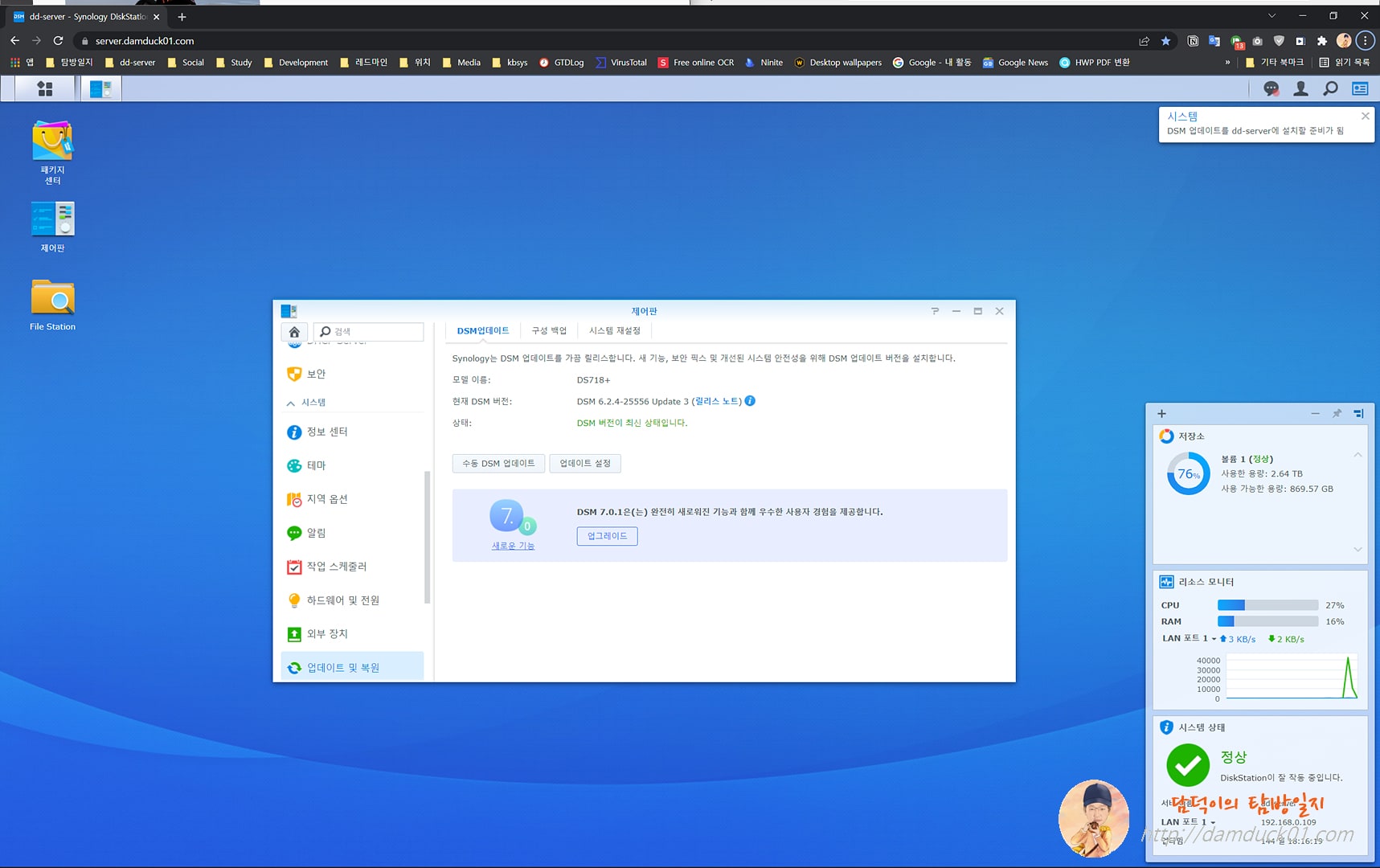Image resolution: width=1380 pixels, height=868 pixels.
Task: Minimize the widgets panel
Action: (1315, 414)
